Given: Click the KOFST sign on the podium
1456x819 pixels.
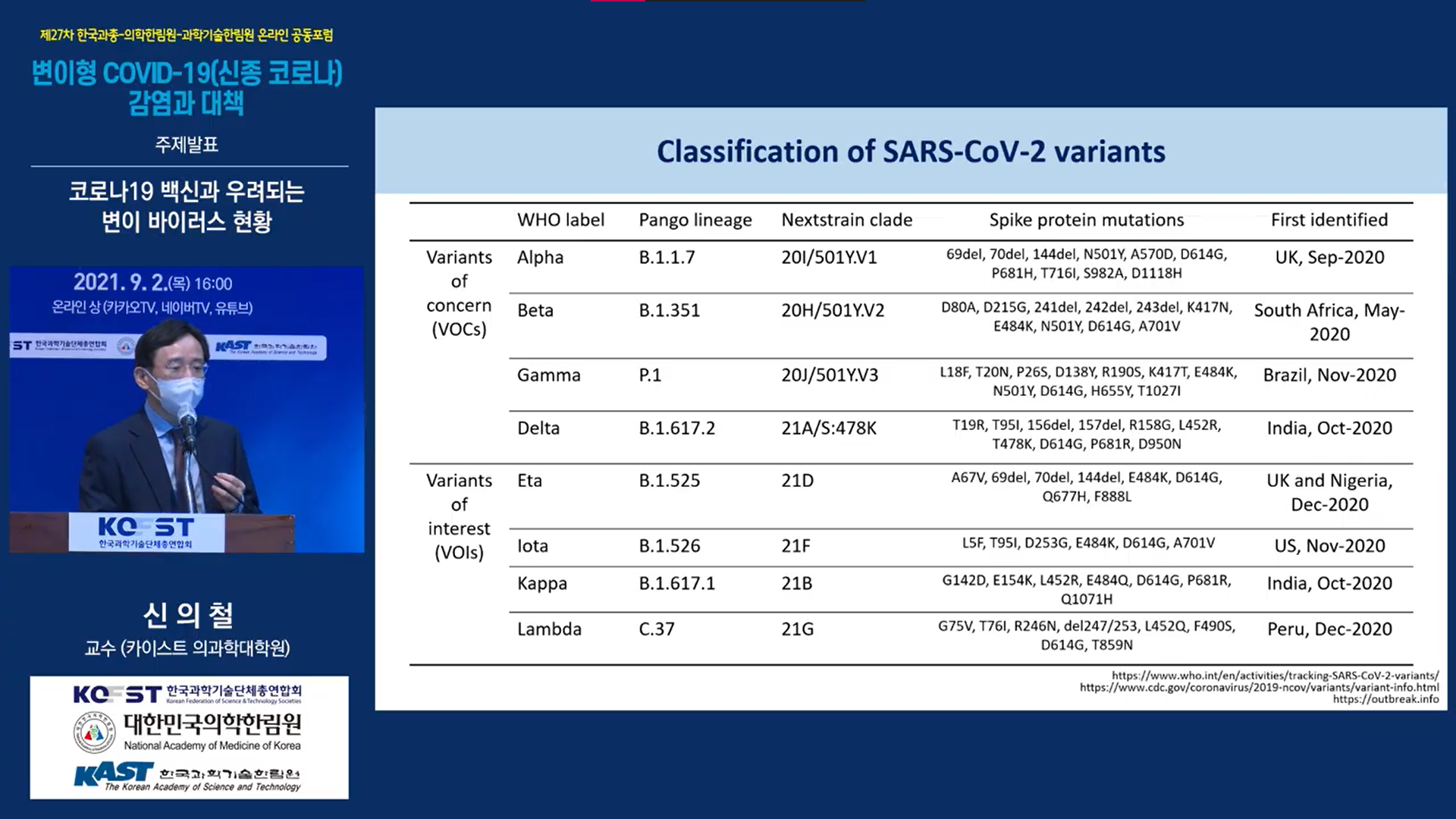Looking at the screenshot, I should [146, 532].
